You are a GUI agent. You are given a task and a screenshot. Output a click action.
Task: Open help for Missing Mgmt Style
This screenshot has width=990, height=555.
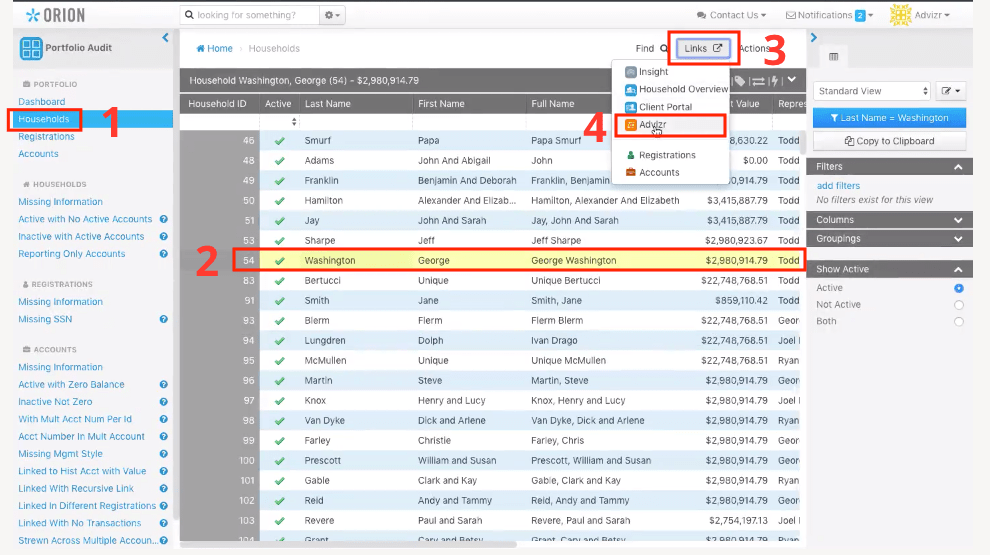164,454
